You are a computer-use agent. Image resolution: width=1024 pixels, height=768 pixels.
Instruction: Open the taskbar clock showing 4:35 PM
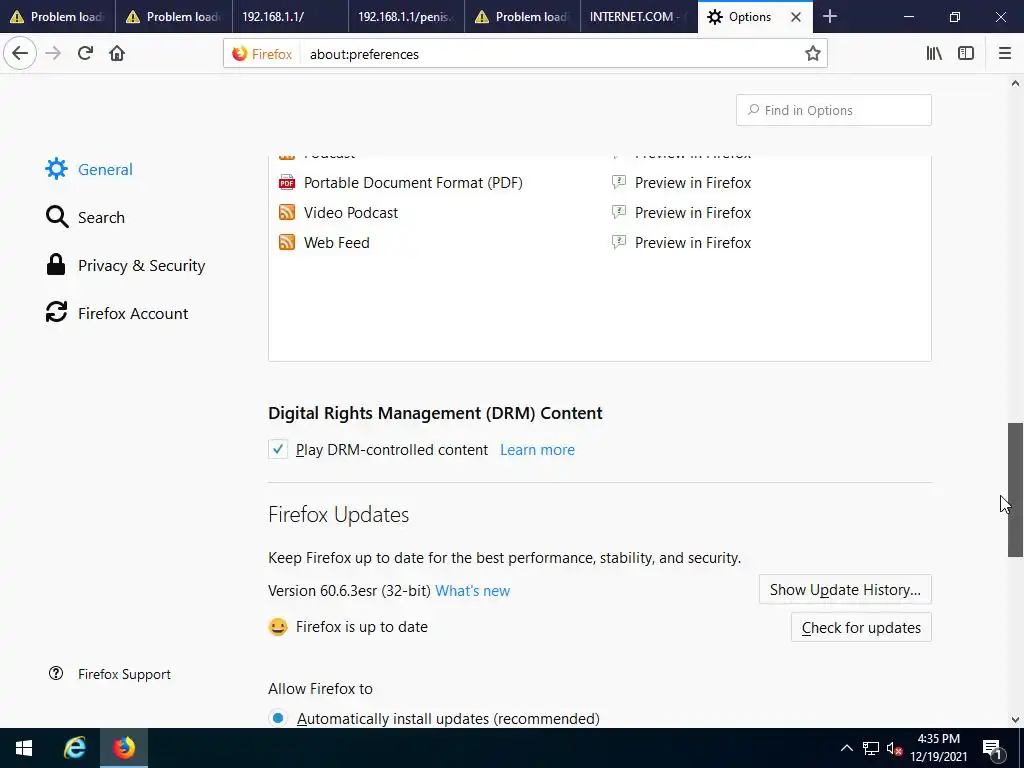coord(938,748)
